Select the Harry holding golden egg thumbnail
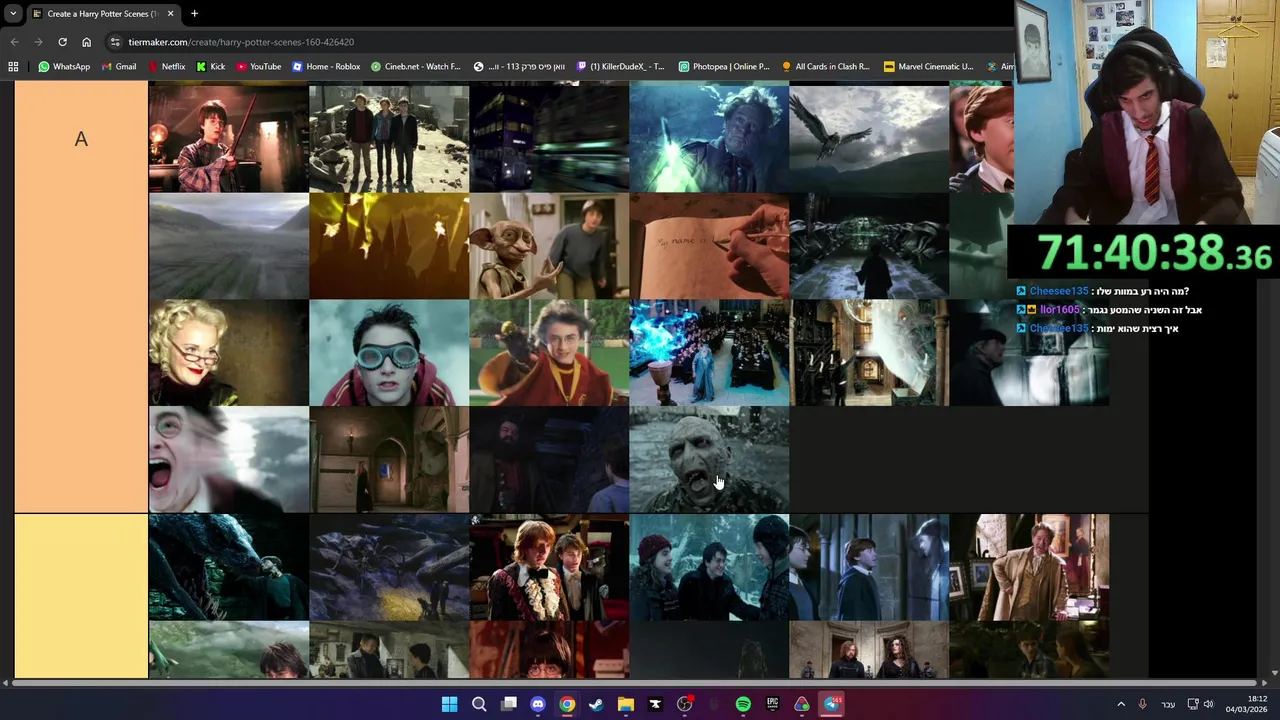1280x720 pixels. pos(549,353)
